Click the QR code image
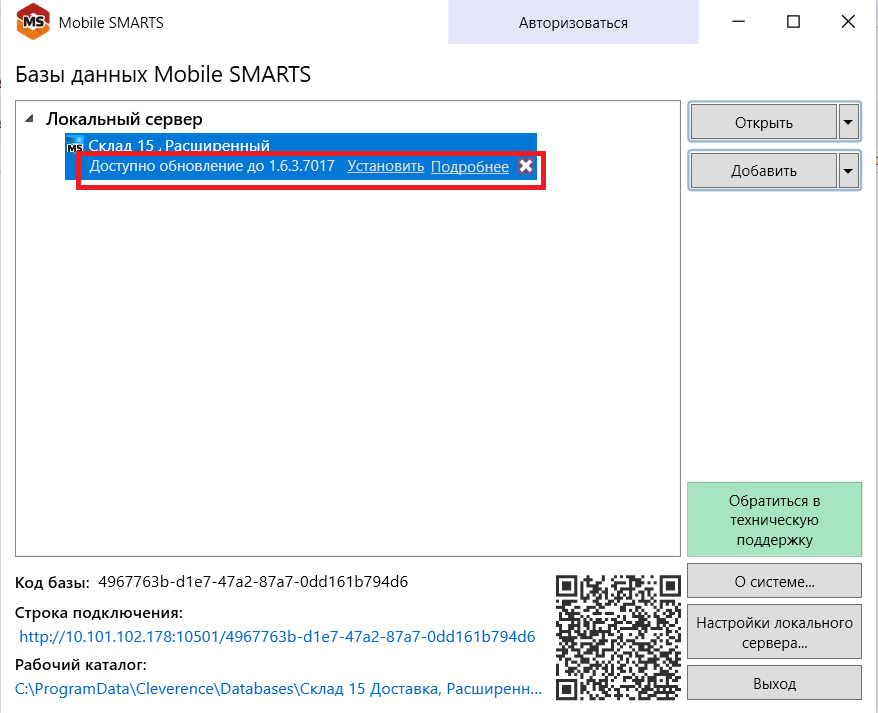Screen dimensions: 878x713 tap(618, 635)
